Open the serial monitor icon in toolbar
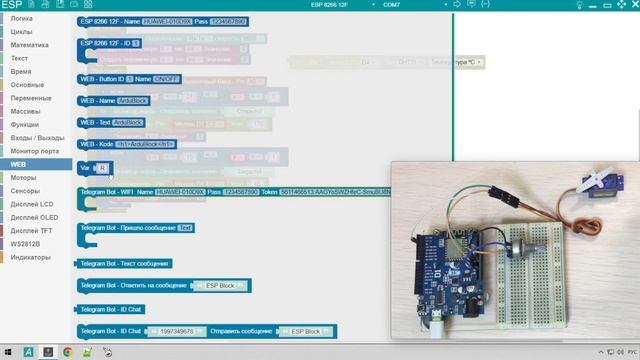The width and height of the screenshot is (640, 360). pyautogui.click(x=471, y=4)
